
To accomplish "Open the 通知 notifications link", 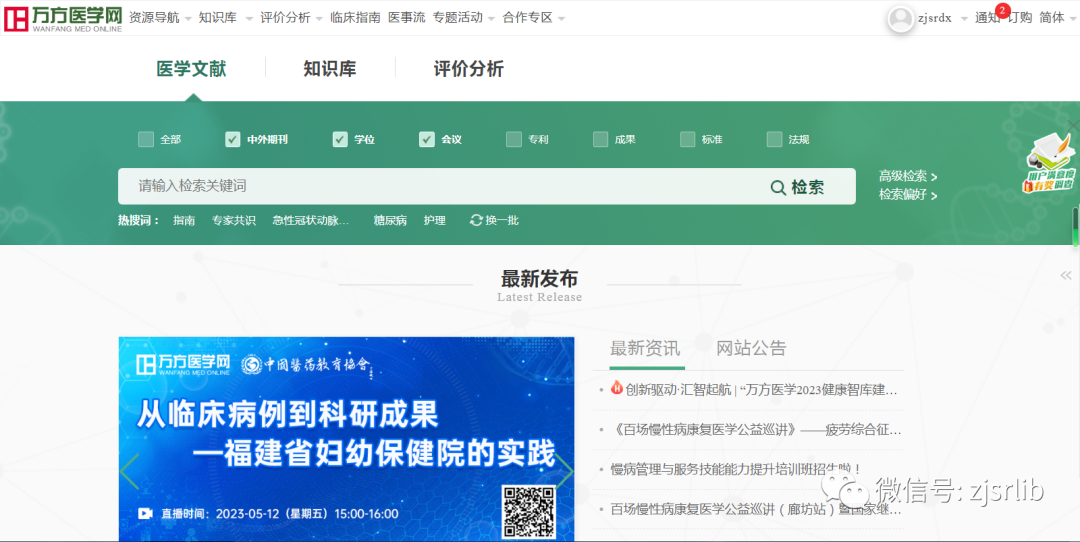I will click(986, 18).
